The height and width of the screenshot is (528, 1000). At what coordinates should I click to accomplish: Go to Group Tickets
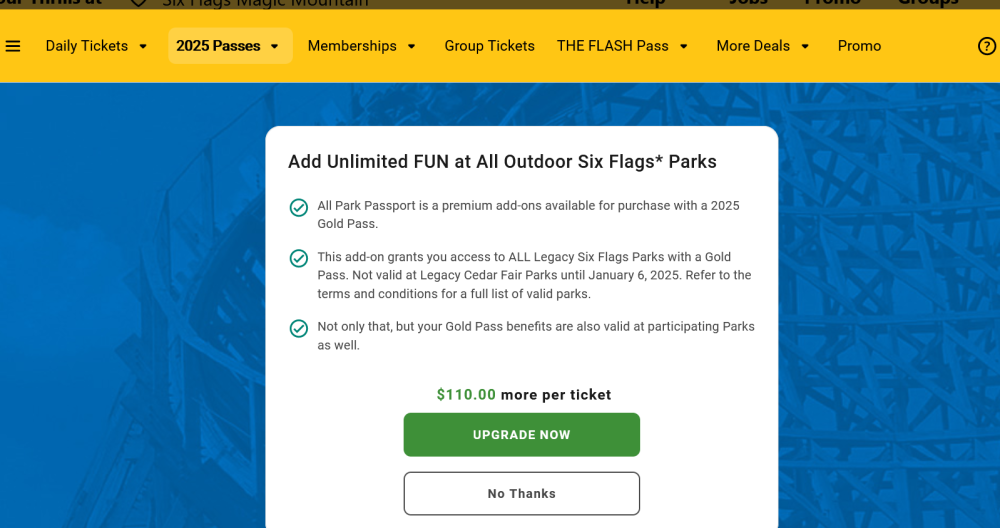(x=489, y=46)
